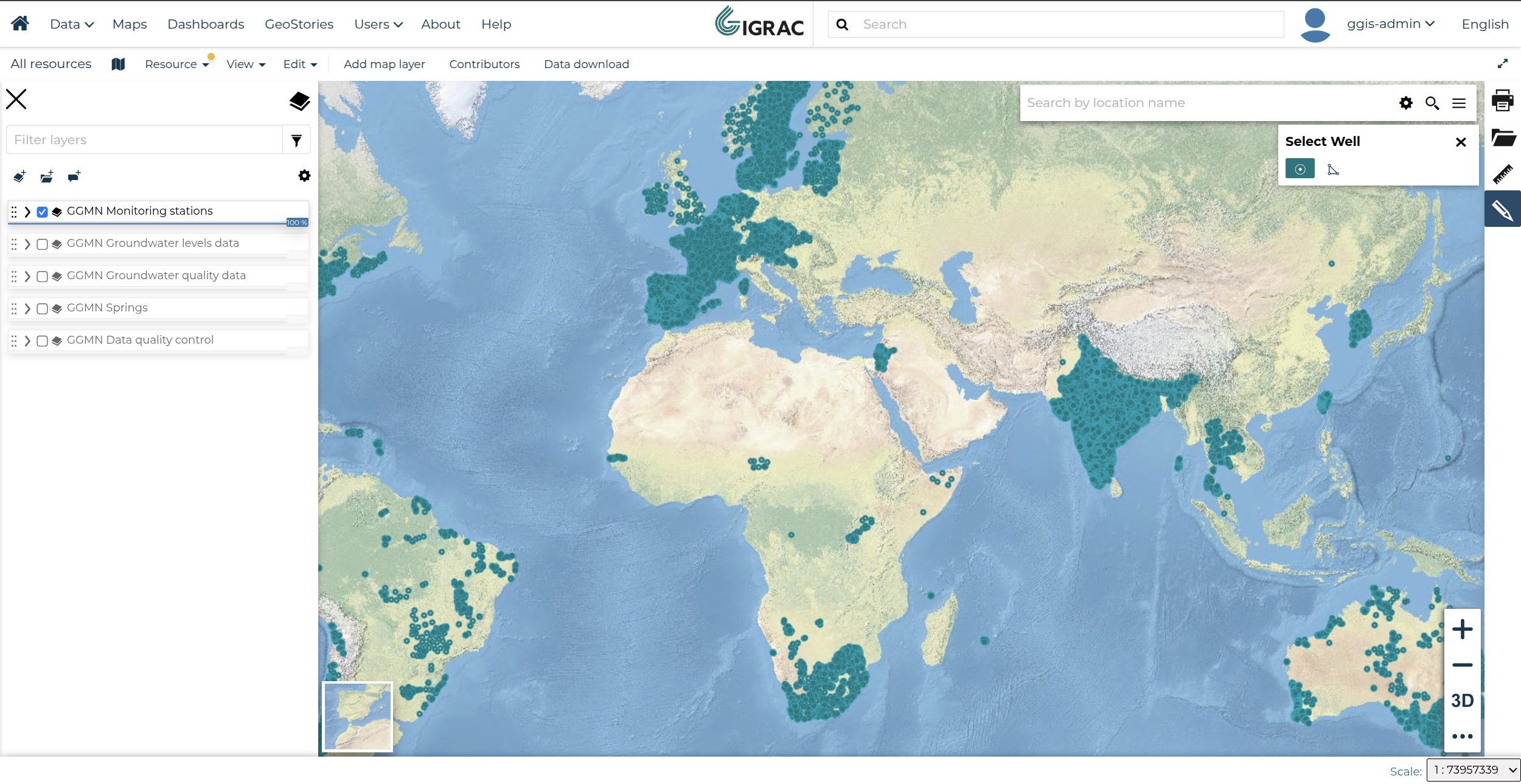Switch map to 3D view
Screen dimensions: 1521x784
point(1462,700)
